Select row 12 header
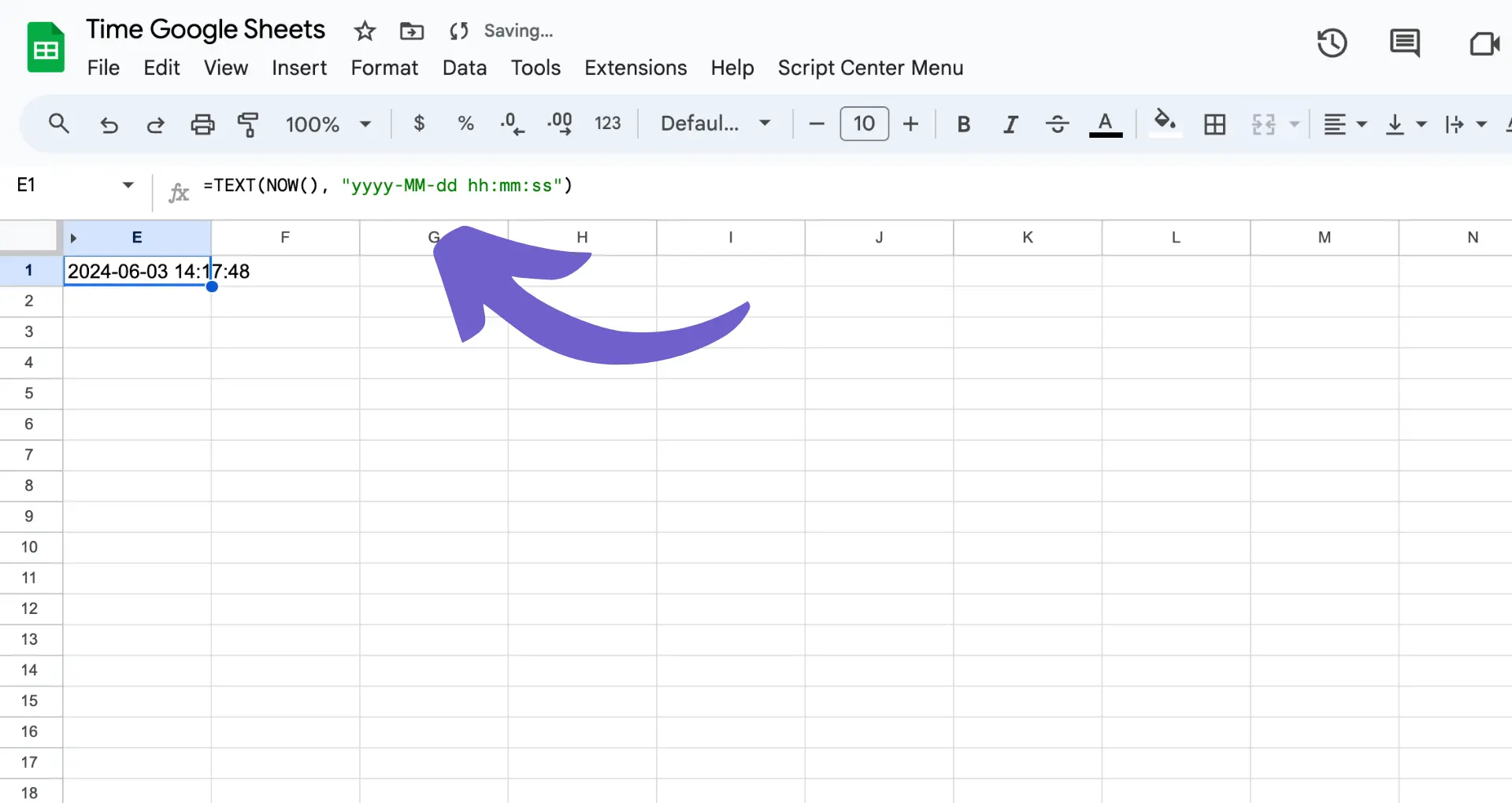1512x803 pixels. click(29, 609)
